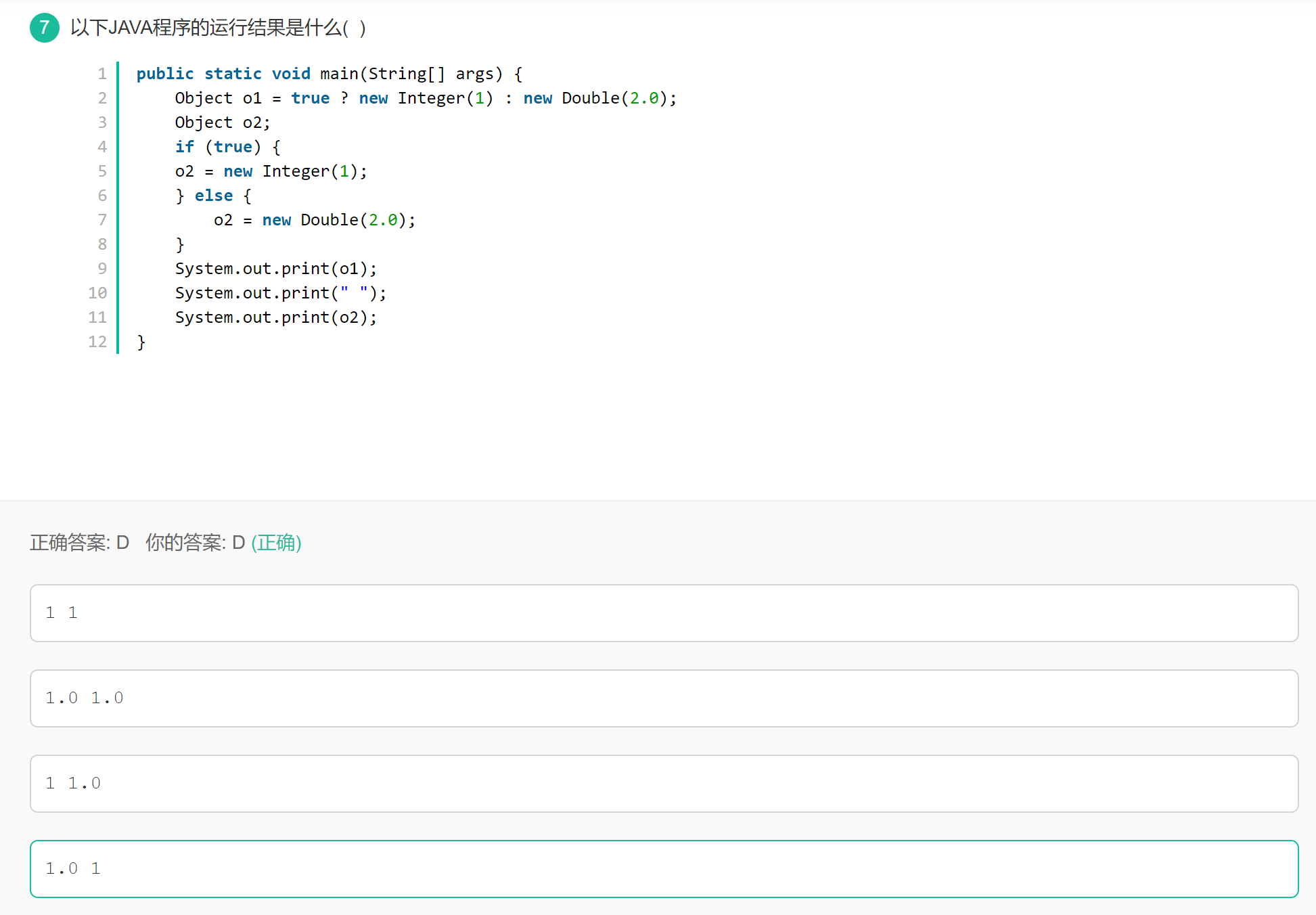This screenshot has width=1316, height=915.
Task: Click the question title '以下JAVA程序的运行结果是什么'
Action: [x=218, y=28]
